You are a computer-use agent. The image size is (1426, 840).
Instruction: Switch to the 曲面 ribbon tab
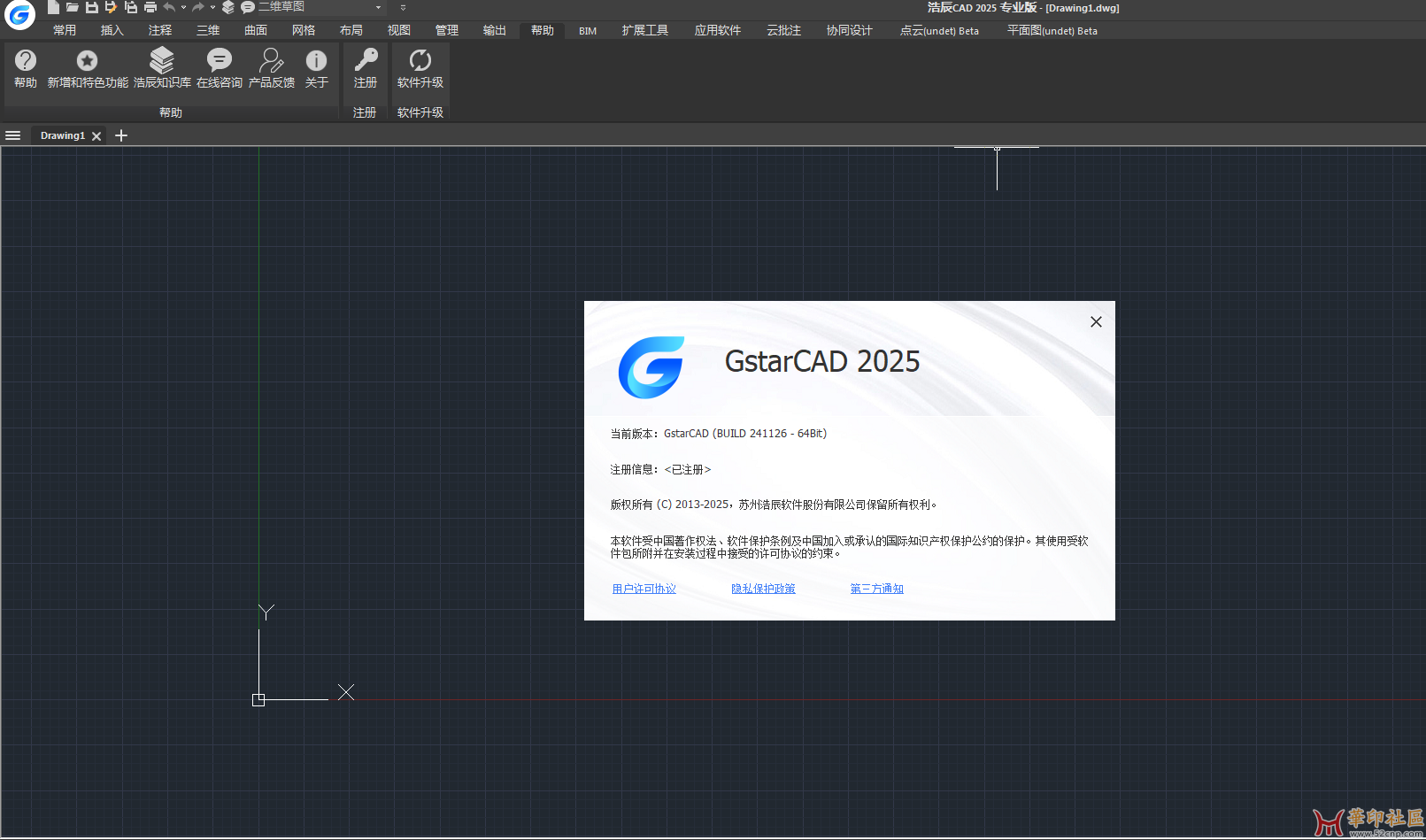tap(256, 30)
